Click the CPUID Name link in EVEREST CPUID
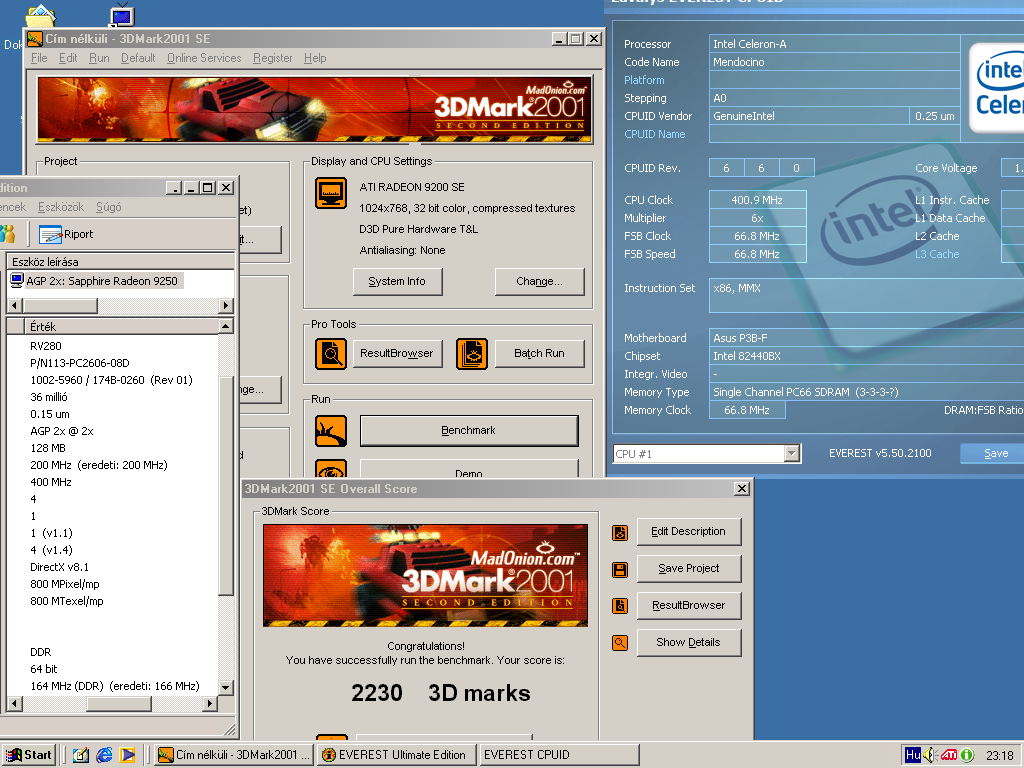The height and width of the screenshot is (768, 1024). (x=654, y=135)
